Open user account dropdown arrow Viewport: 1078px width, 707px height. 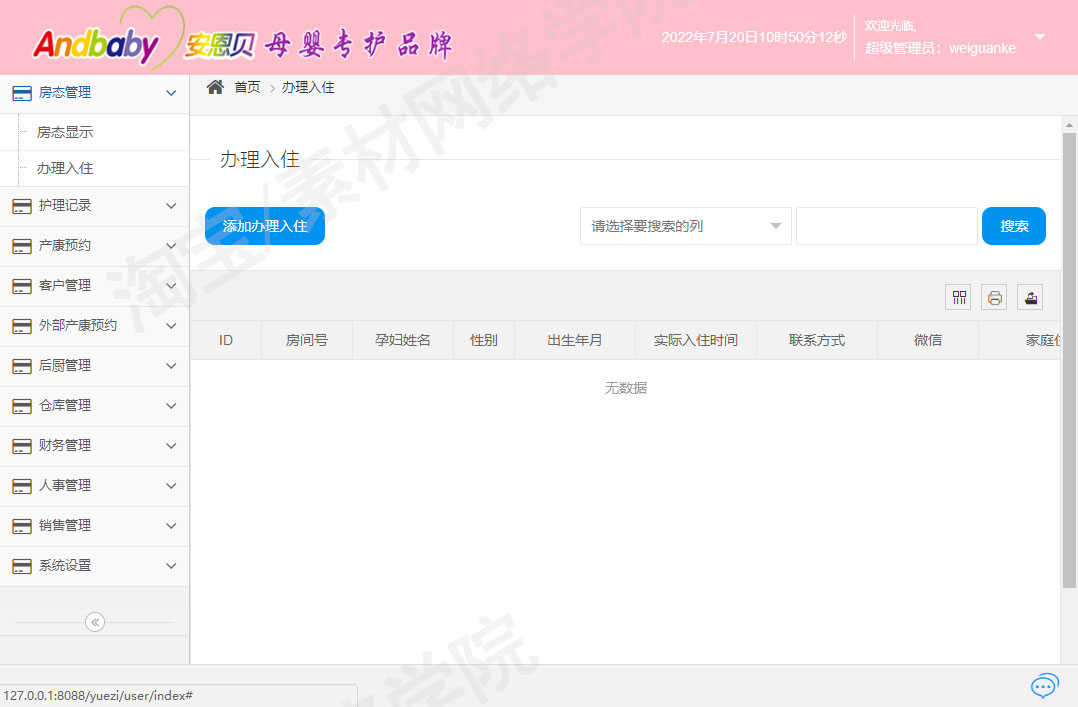pos(1040,36)
